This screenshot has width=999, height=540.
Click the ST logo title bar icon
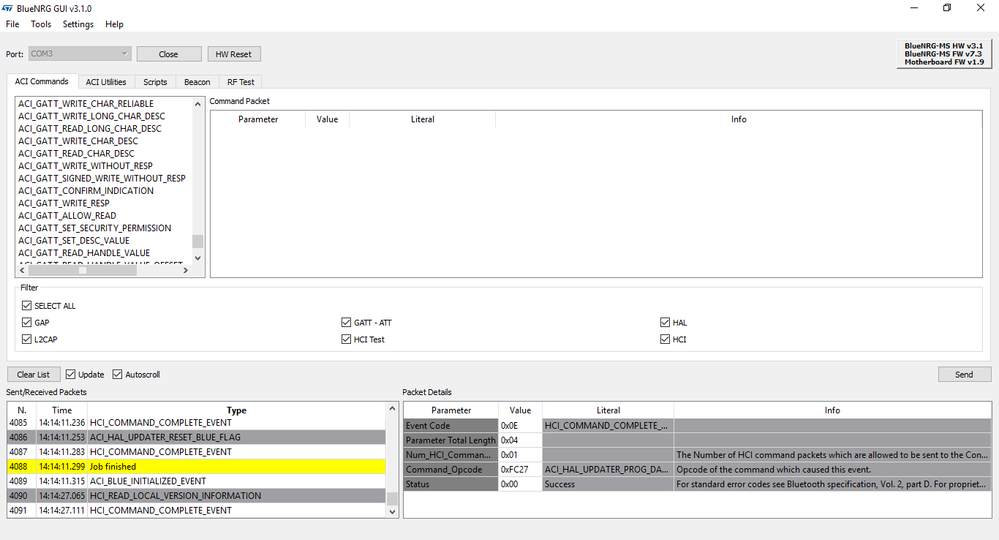(8, 8)
